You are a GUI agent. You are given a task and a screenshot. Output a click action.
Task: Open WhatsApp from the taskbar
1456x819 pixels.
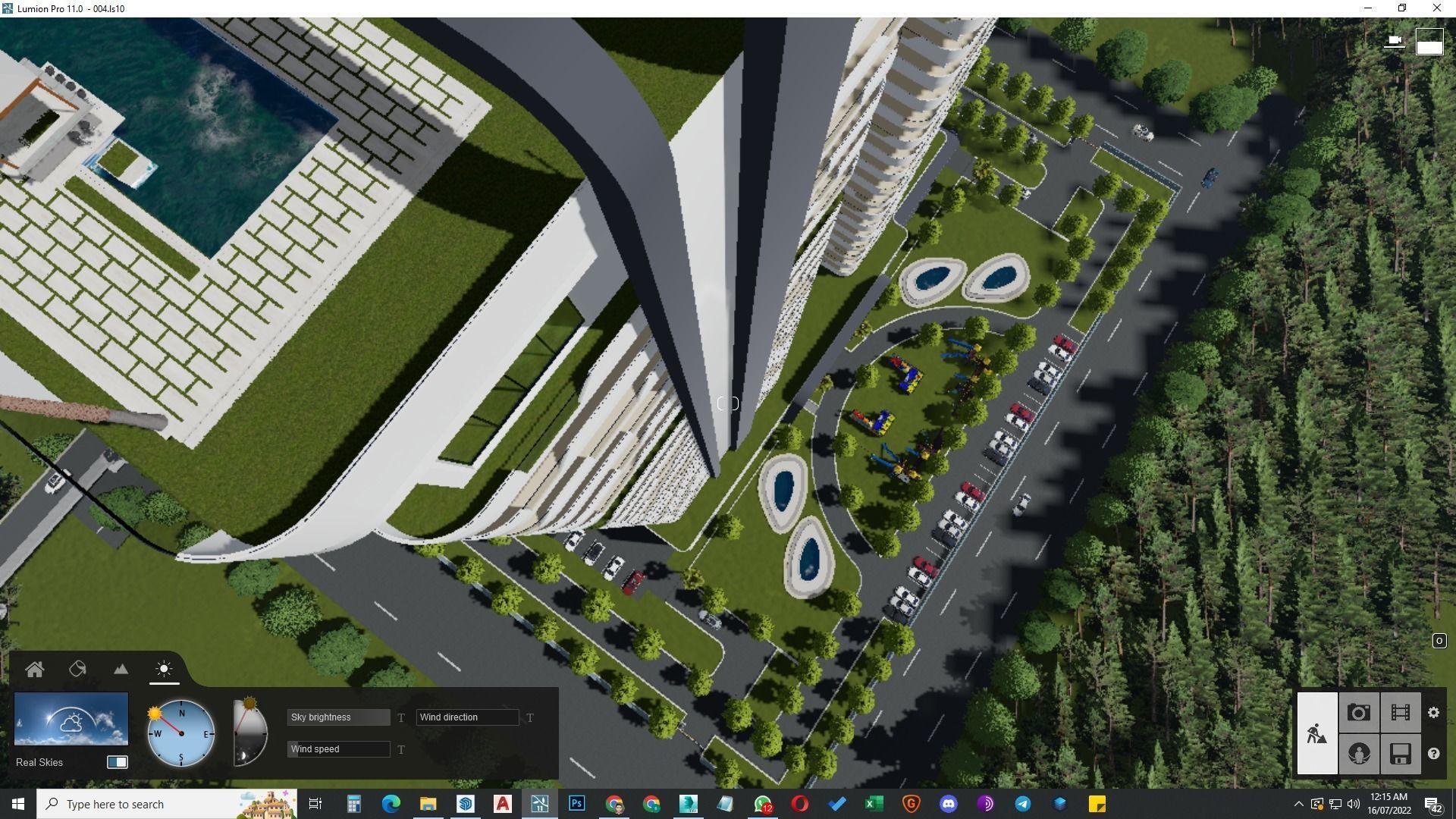tap(762, 804)
